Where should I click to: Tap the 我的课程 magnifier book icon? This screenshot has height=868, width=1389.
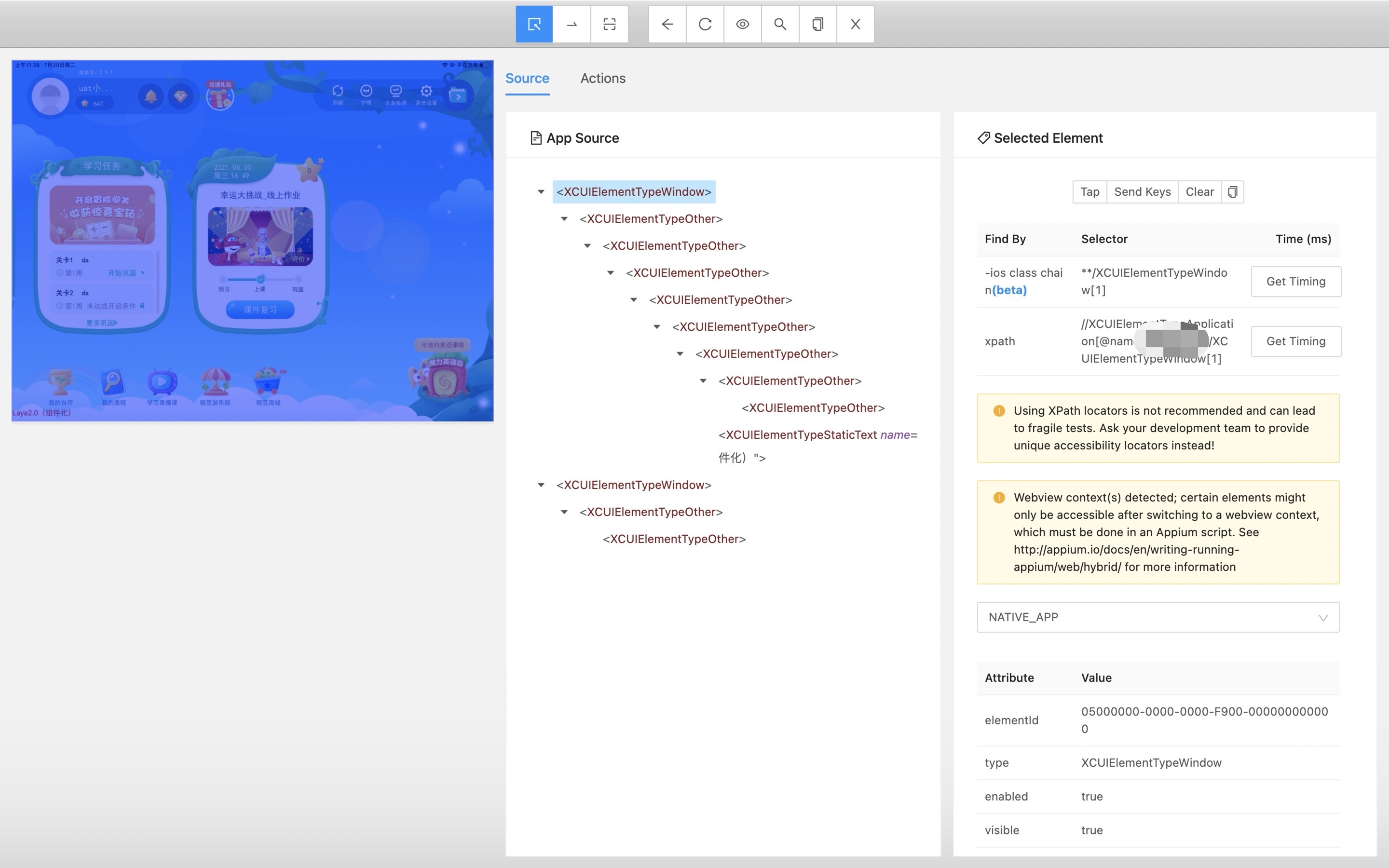pyautogui.click(x=113, y=388)
